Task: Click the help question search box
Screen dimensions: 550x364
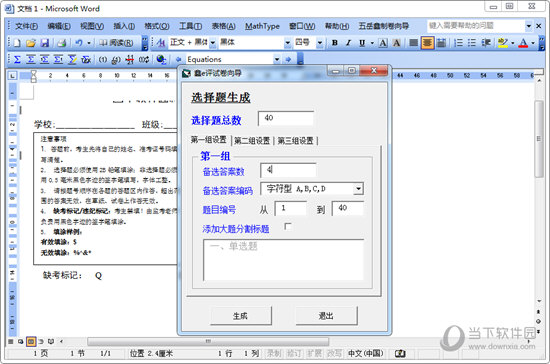Action: (x=476, y=26)
